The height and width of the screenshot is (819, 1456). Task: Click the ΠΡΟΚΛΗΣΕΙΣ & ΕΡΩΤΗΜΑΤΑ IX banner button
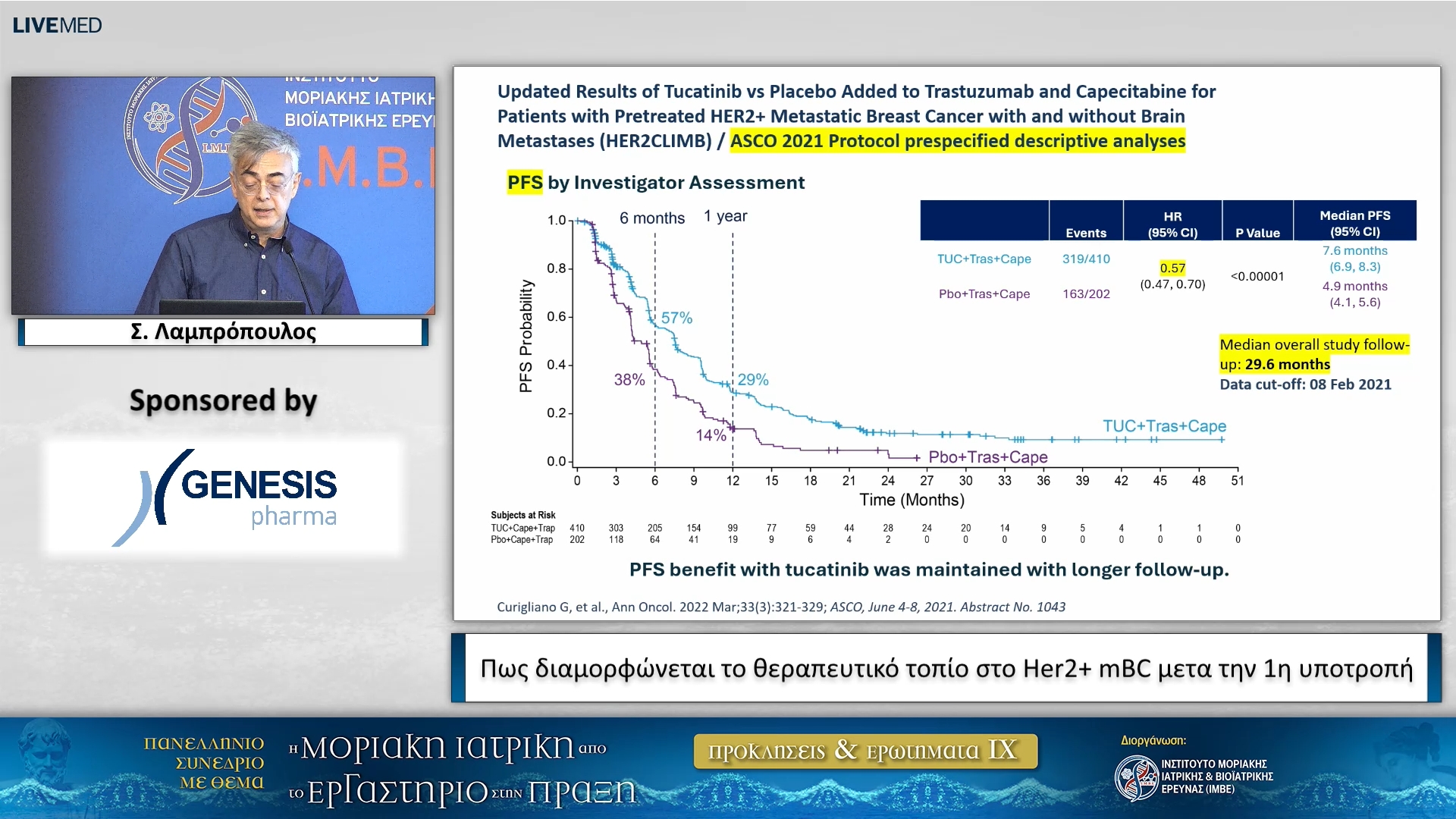[864, 751]
